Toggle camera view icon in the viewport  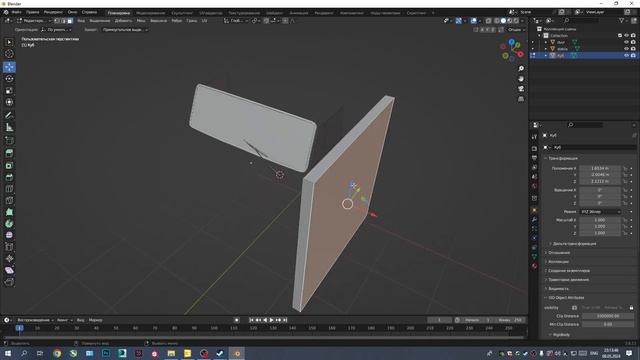tap(521, 89)
